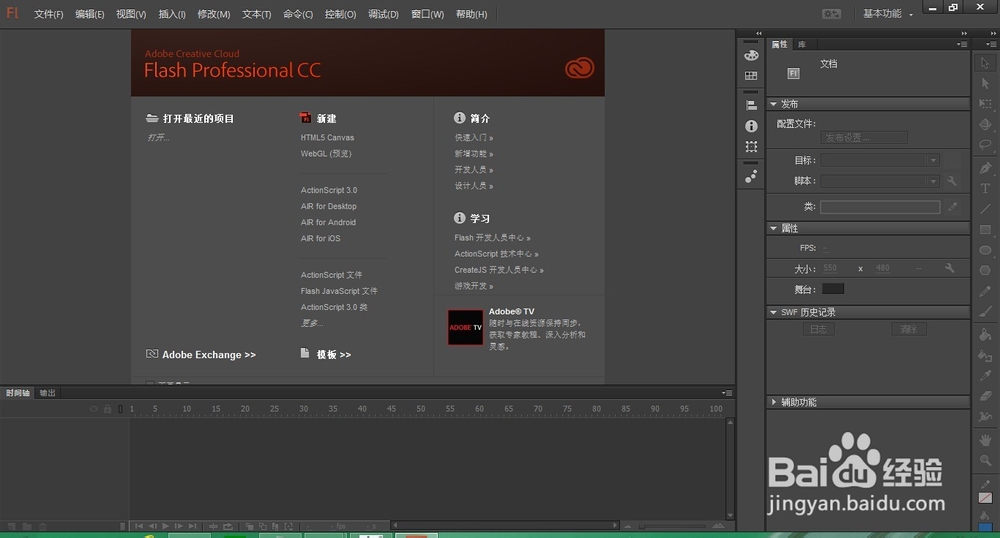Click the Adobe TV thumbnail
This screenshot has width=1000, height=538.
466,328
